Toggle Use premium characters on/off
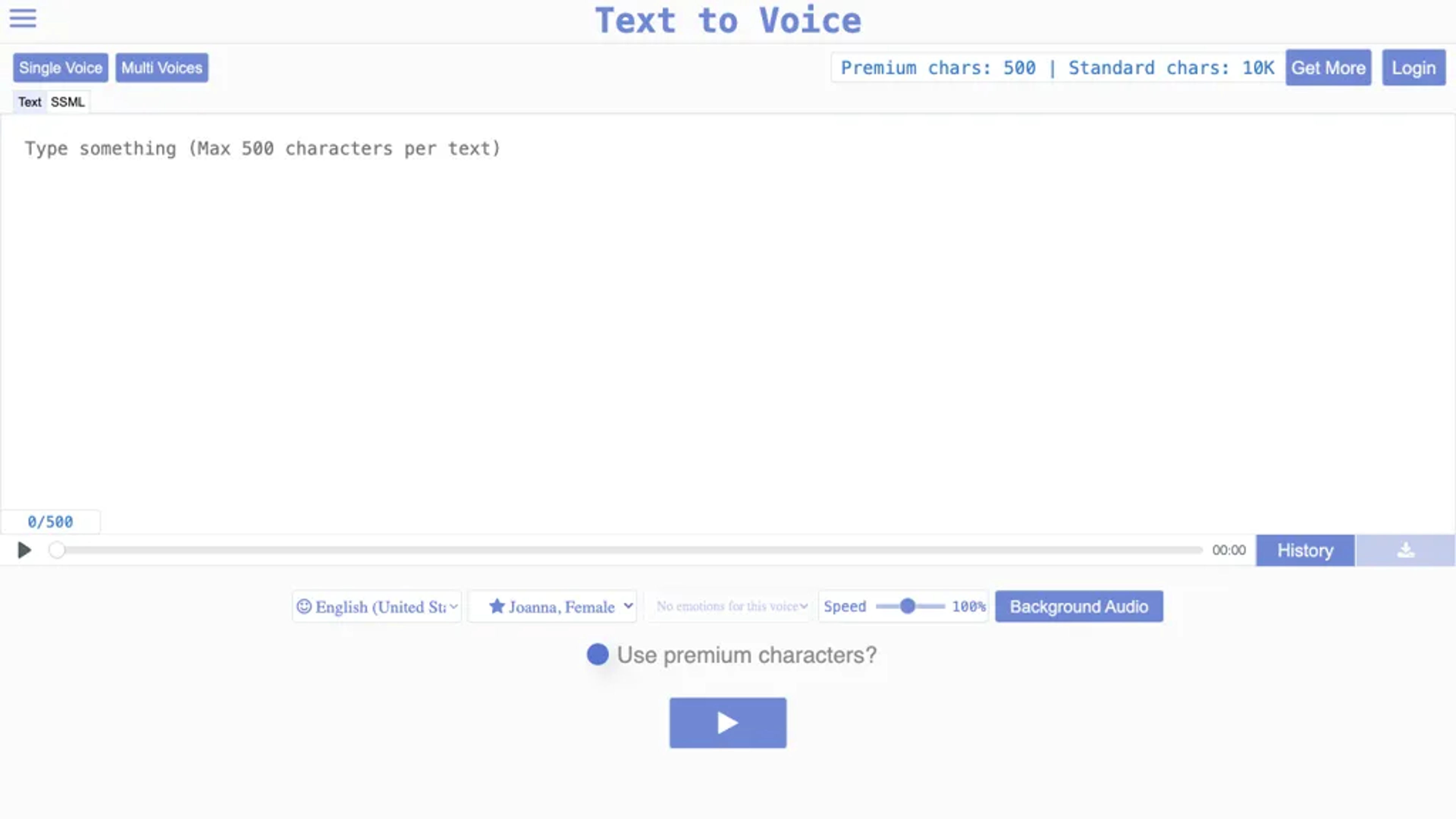Image resolution: width=1456 pixels, height=819 pixels. (597, 654)
